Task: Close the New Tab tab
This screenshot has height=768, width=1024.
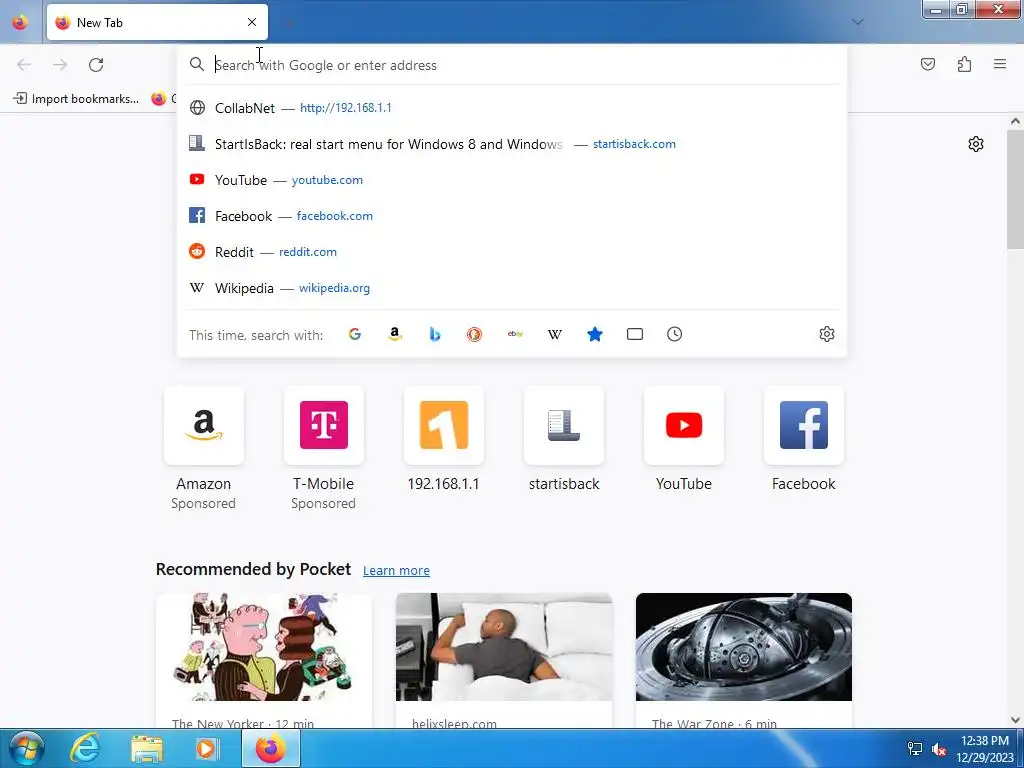Action: coord(252,22)
